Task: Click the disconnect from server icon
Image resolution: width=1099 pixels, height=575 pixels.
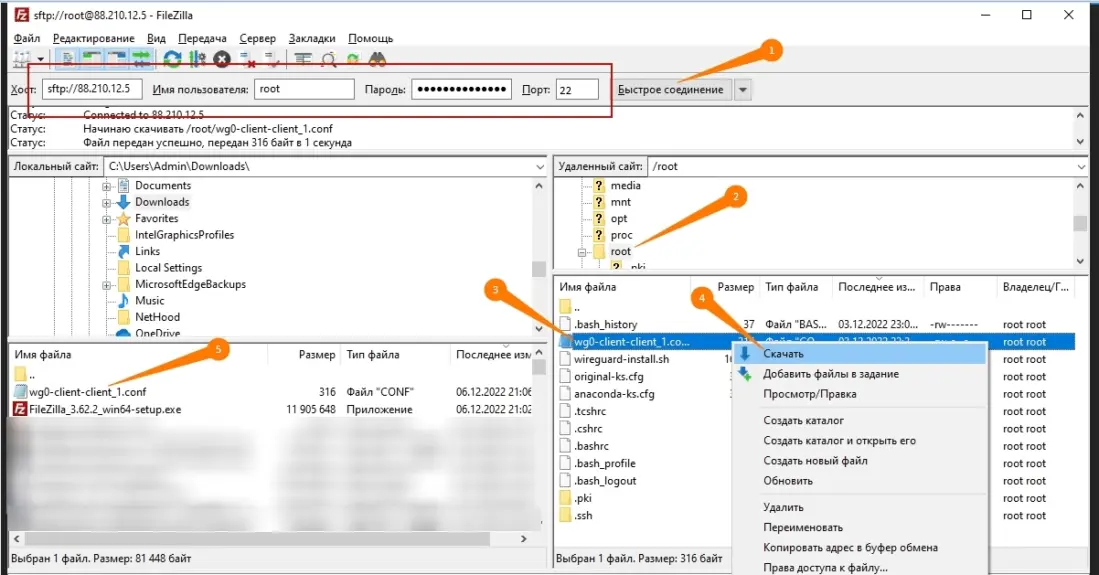Action: [248, 60]
